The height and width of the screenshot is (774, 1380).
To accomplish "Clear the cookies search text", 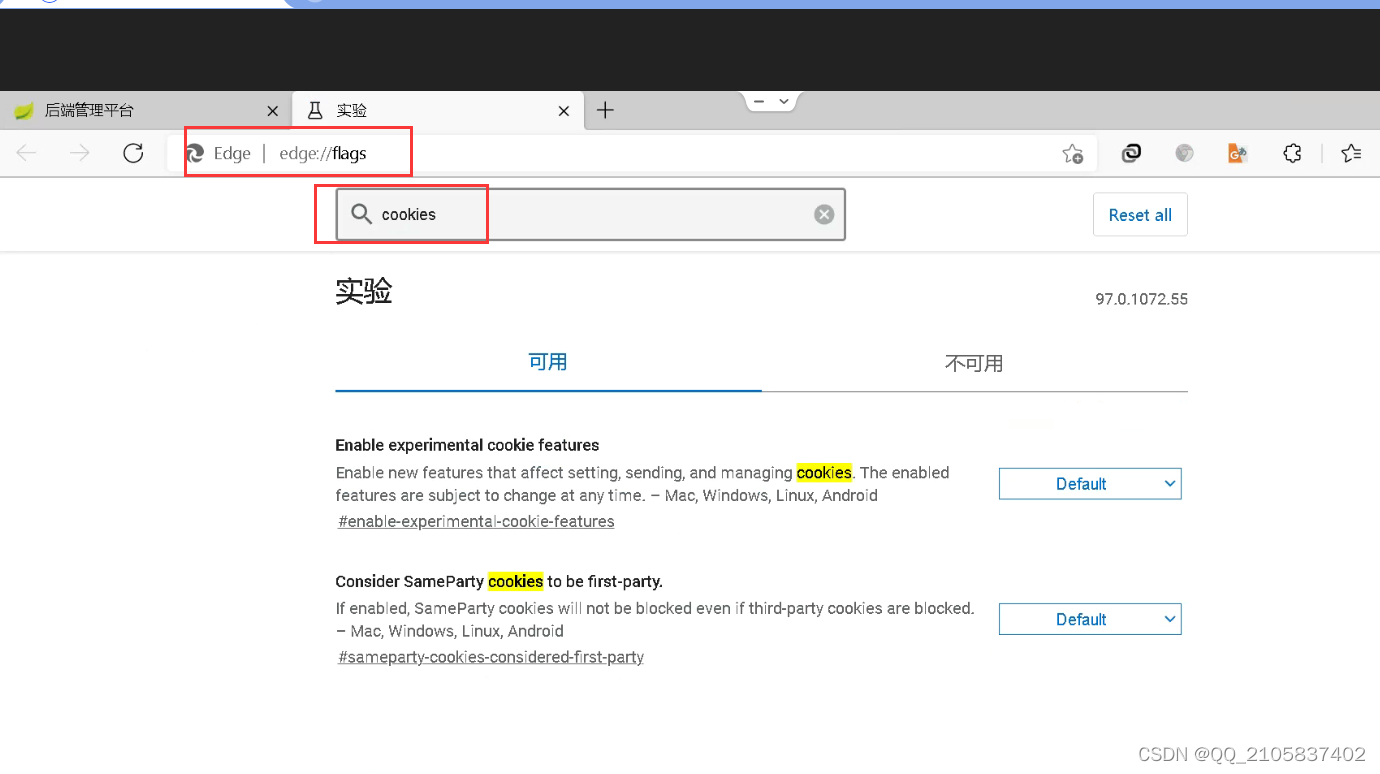I will click(x=824, y=214).
